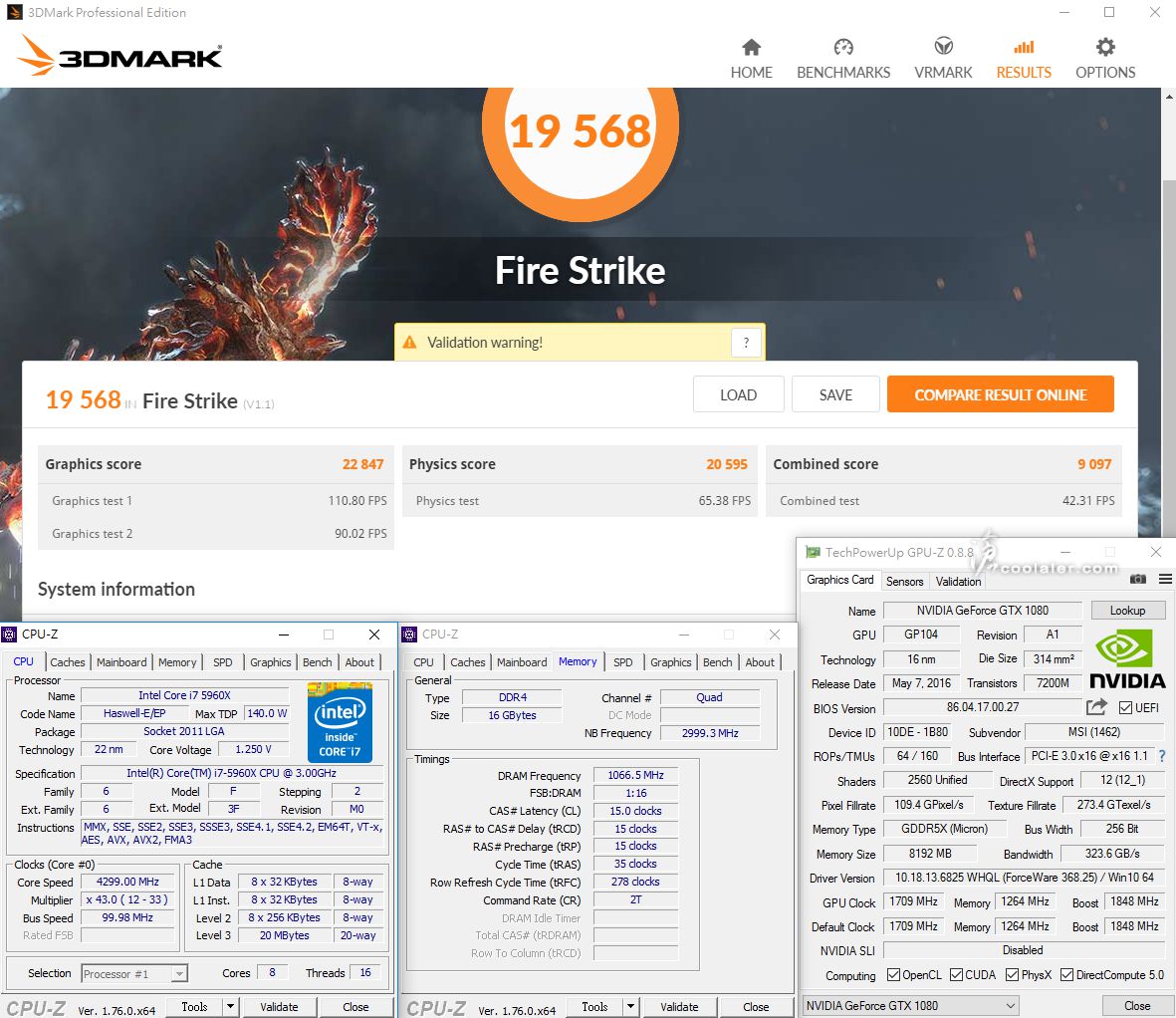Viewport: 1176px width, 1018px height.
Task: Click the validation warning triangle icon
Action: point(409,342)
